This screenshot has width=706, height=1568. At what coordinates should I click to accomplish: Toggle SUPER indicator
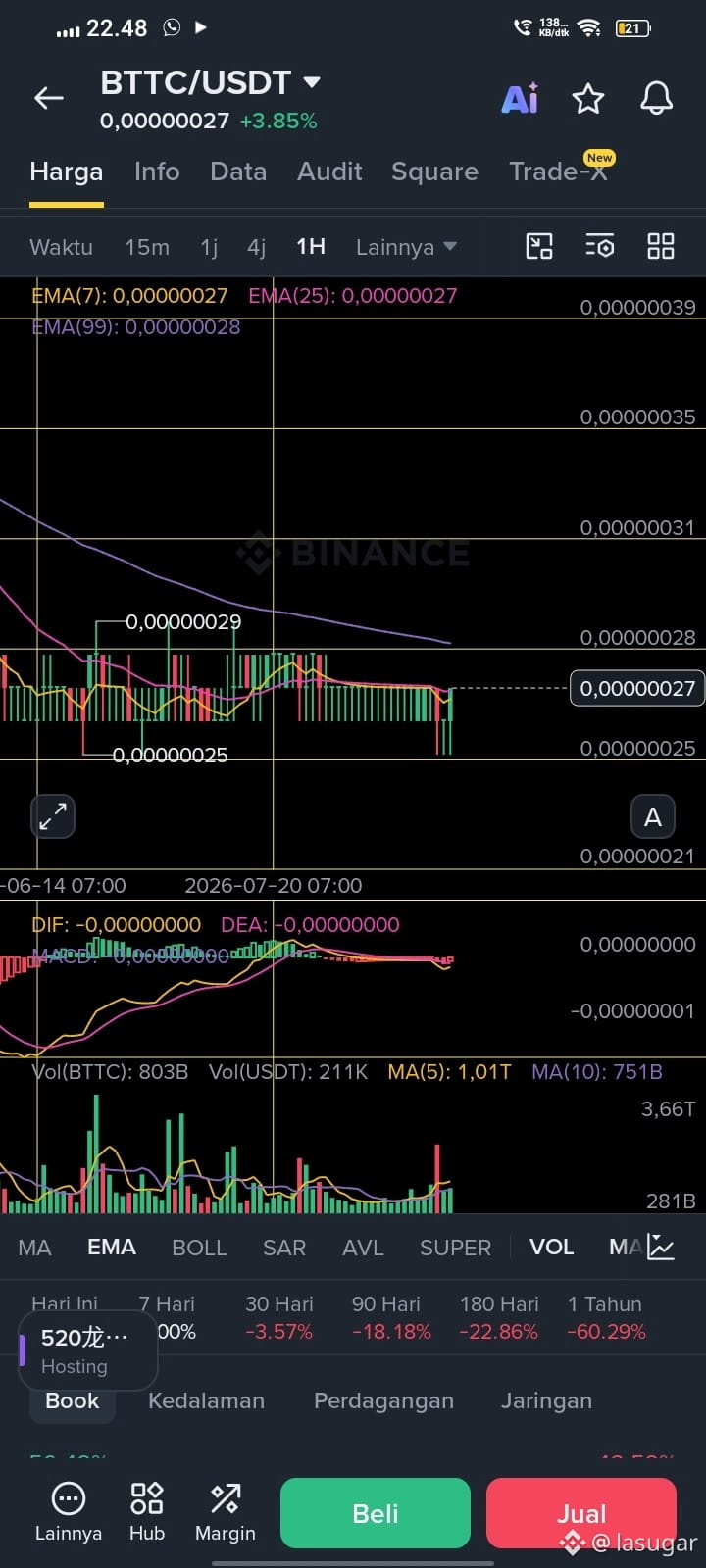pos(455,1248)
